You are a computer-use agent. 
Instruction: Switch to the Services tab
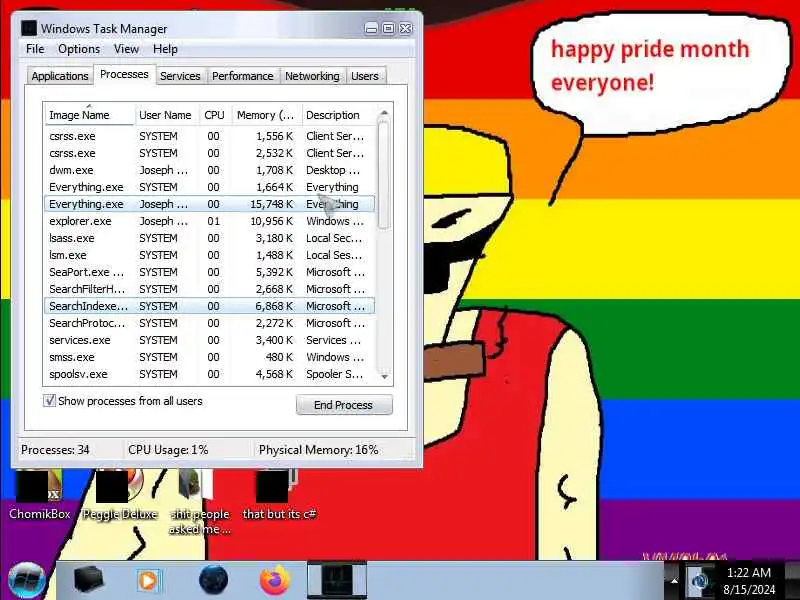180,76
